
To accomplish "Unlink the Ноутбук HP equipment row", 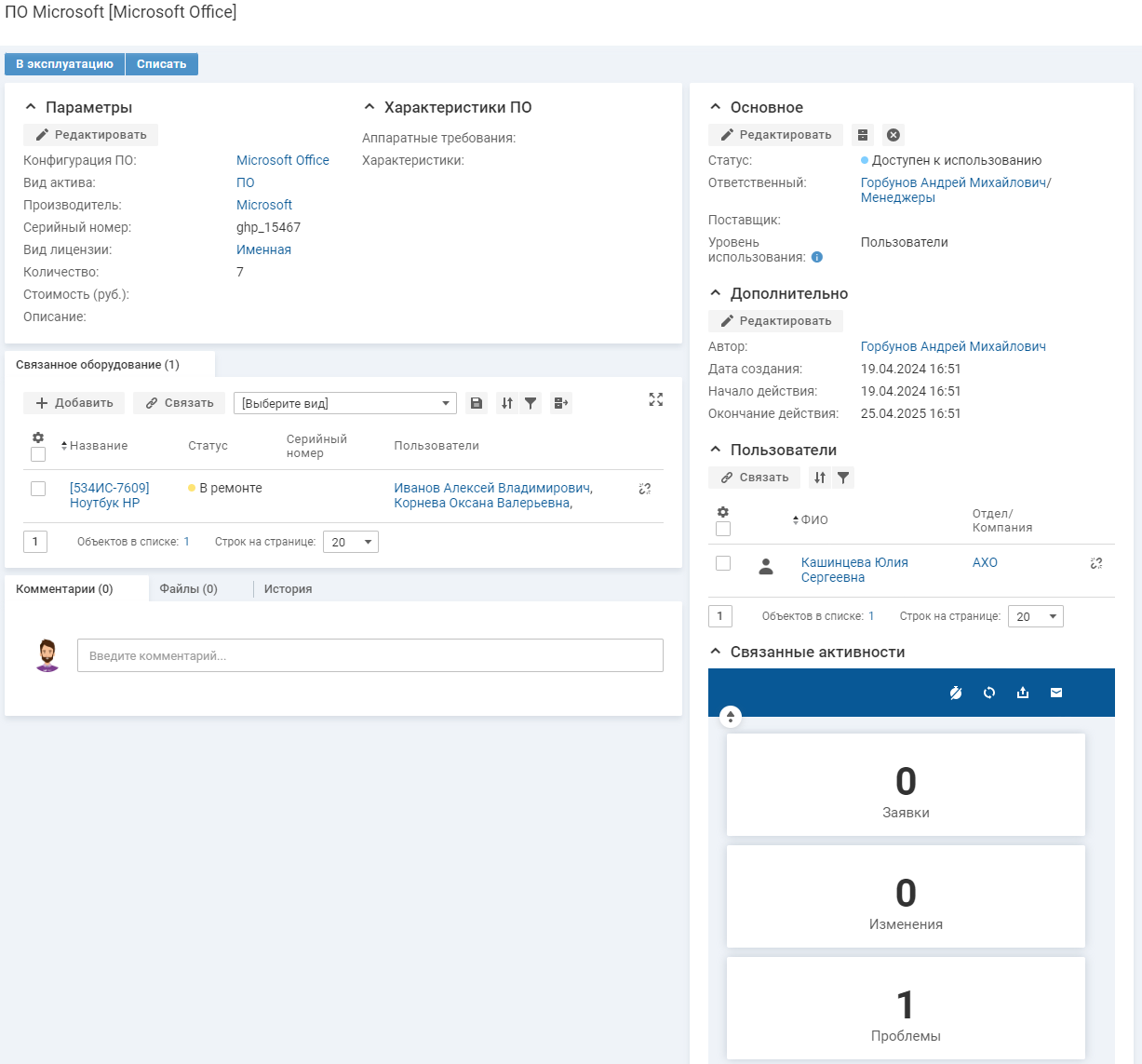I will [x=644, y=489].
